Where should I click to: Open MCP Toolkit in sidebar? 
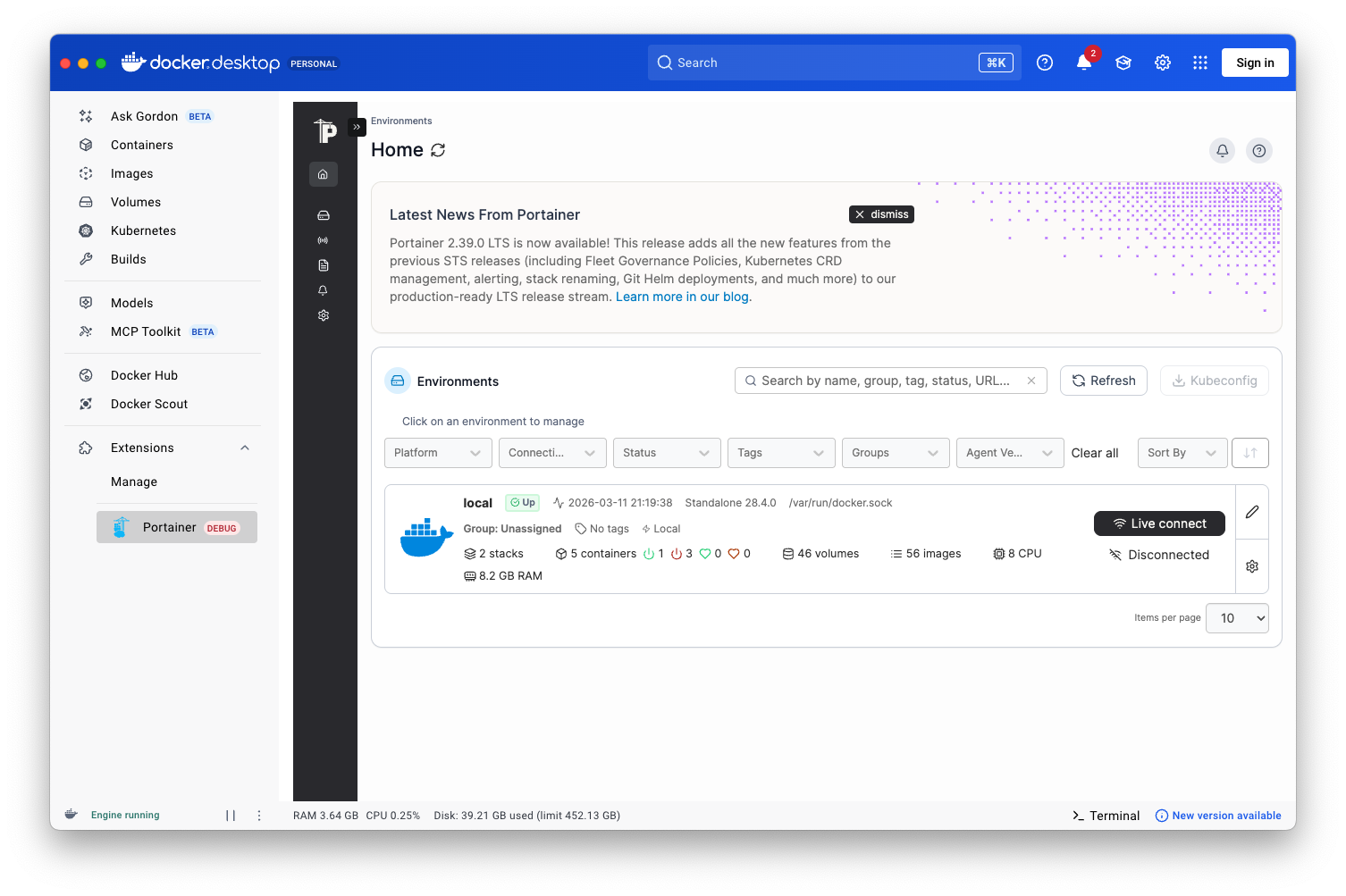click(x=163, y=331)
